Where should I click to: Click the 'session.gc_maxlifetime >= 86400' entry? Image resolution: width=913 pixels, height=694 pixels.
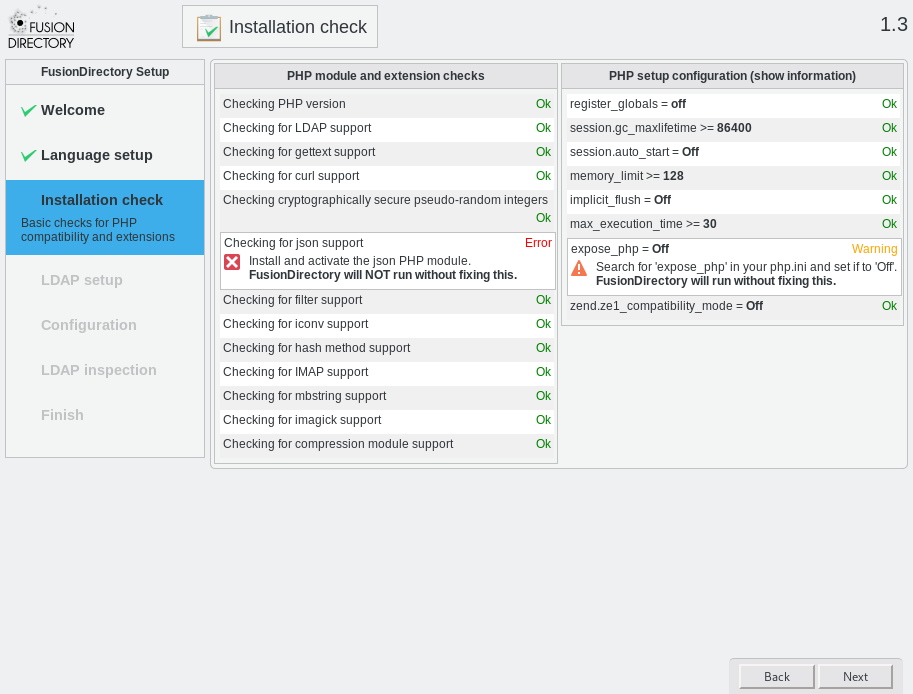tap(734, 128)
